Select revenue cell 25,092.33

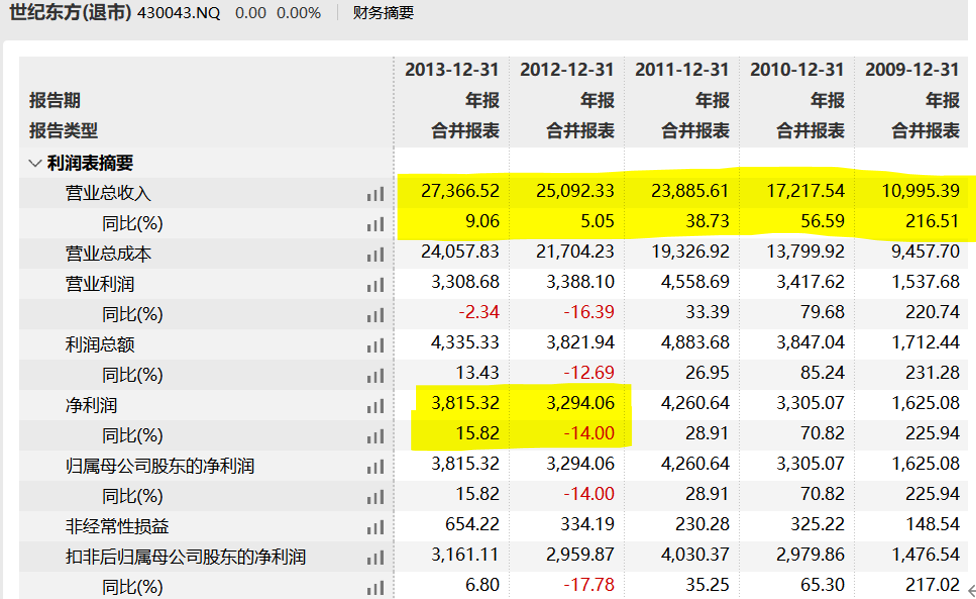tap(575, 191)
